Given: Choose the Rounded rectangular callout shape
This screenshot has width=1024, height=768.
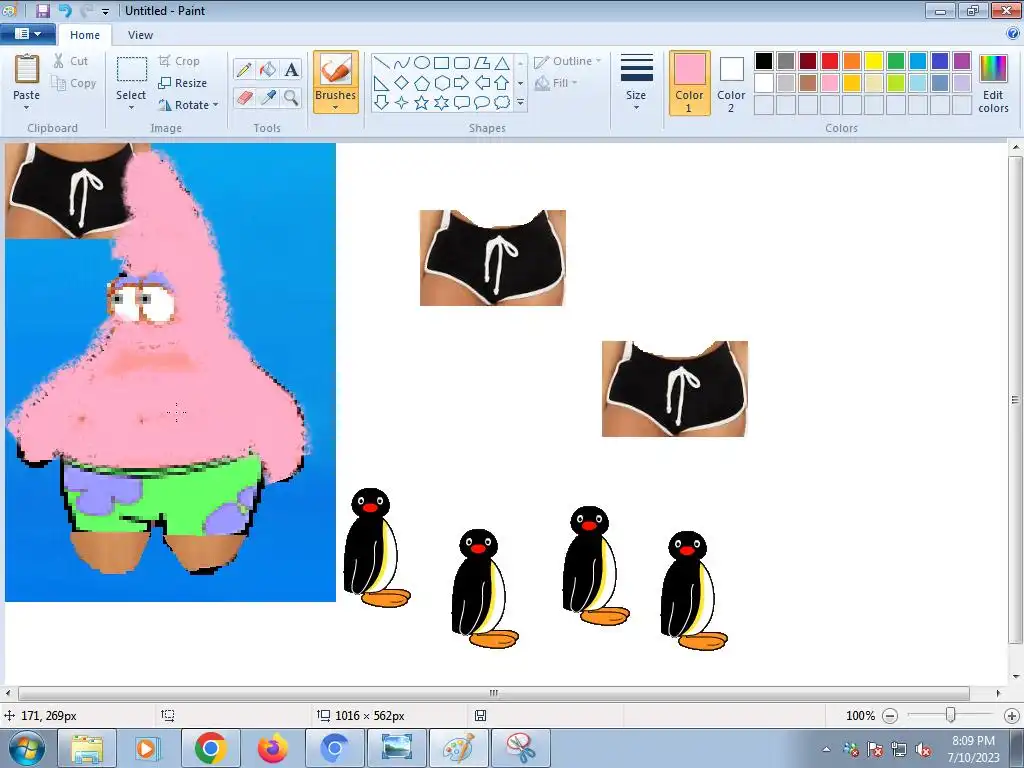Looking at the screenshot, I should click(462, 103).
